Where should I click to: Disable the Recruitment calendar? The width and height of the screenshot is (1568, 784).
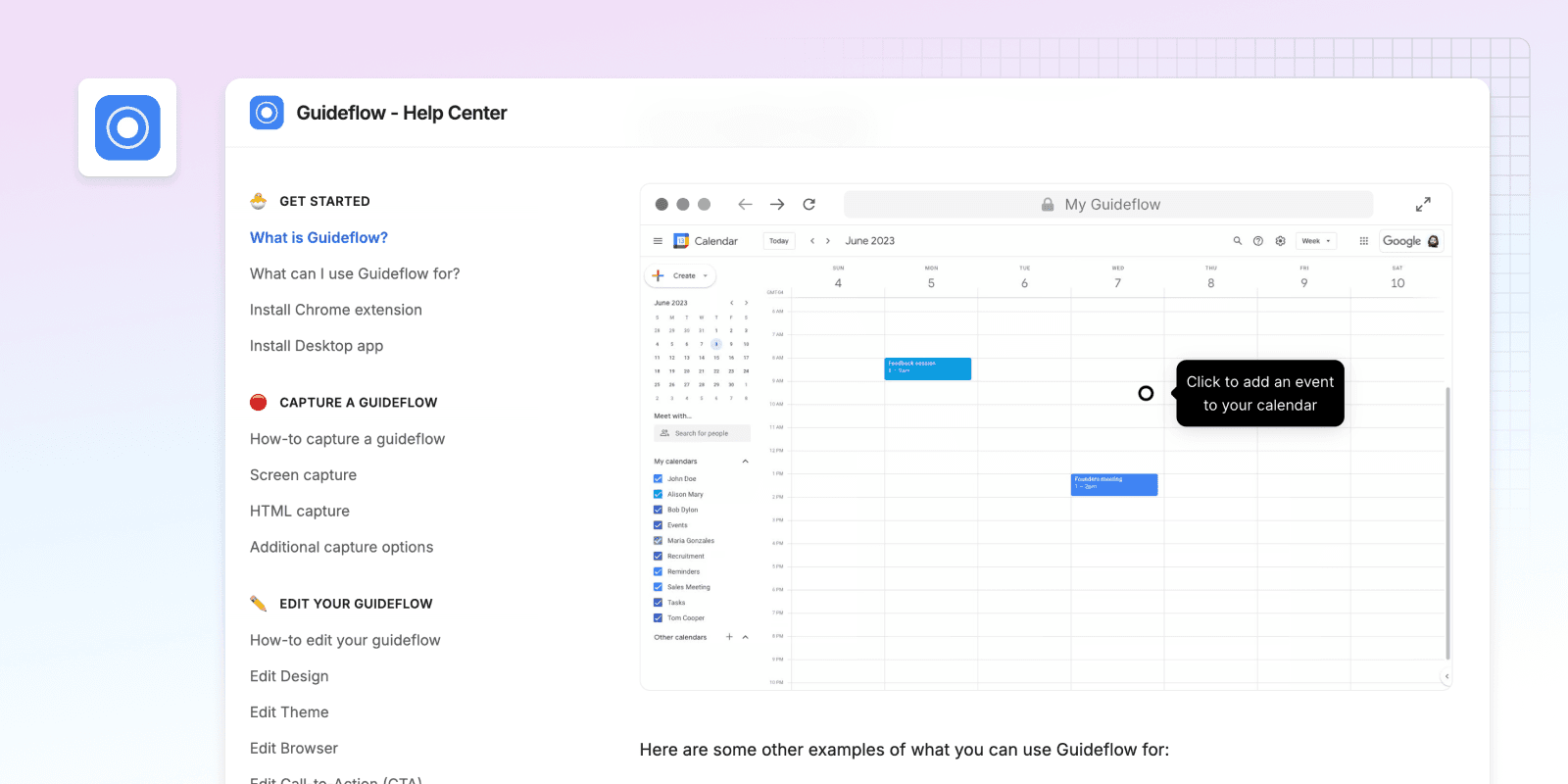(658, 557)
